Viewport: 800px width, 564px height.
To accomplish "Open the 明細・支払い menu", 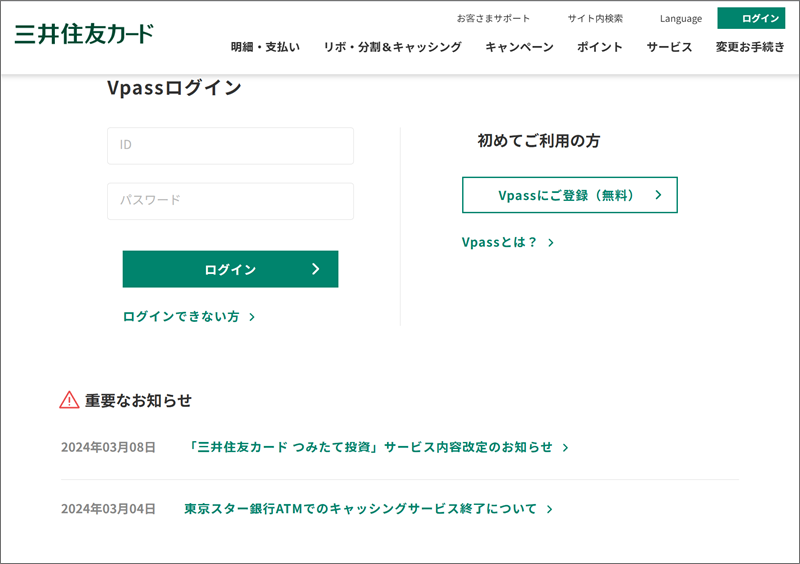I will pos(265,47).
